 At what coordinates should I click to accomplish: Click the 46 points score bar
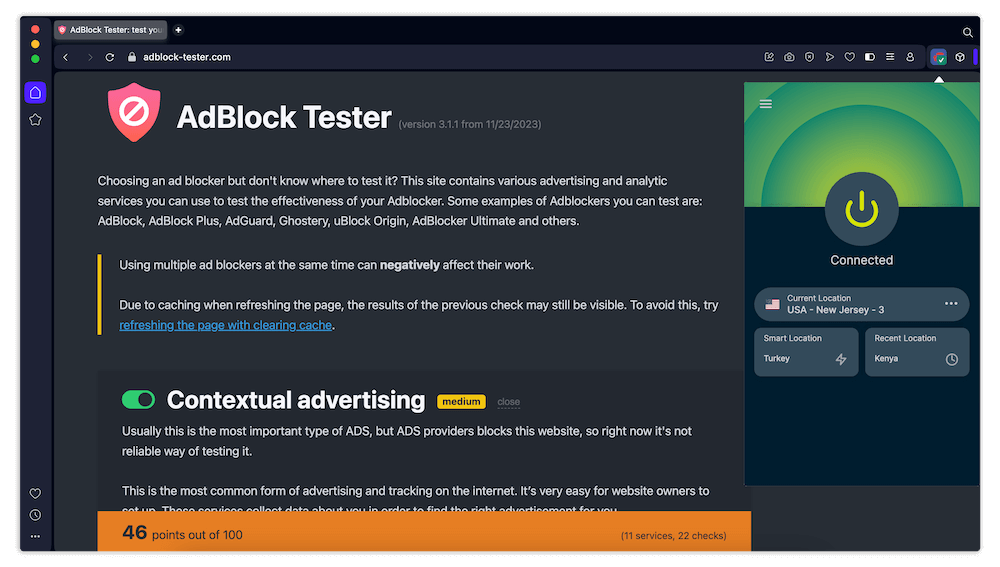click(x=424, y=531)
